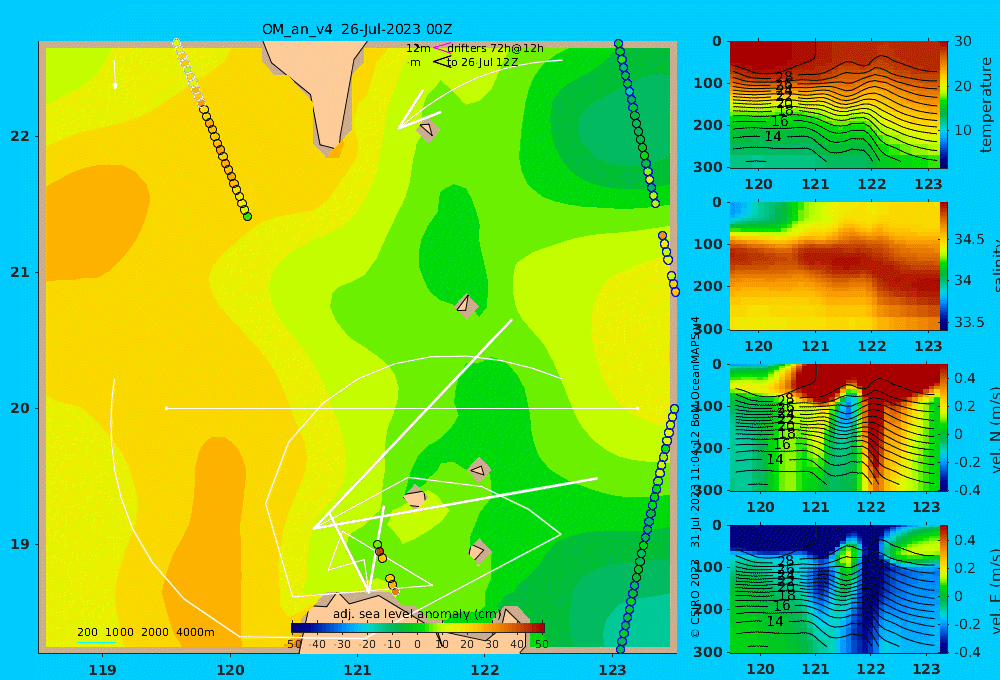The height and width of the screenshot is (680, 1000).
Task: Click the cyan depth contour legend line
Action: [x=96, y=642]
